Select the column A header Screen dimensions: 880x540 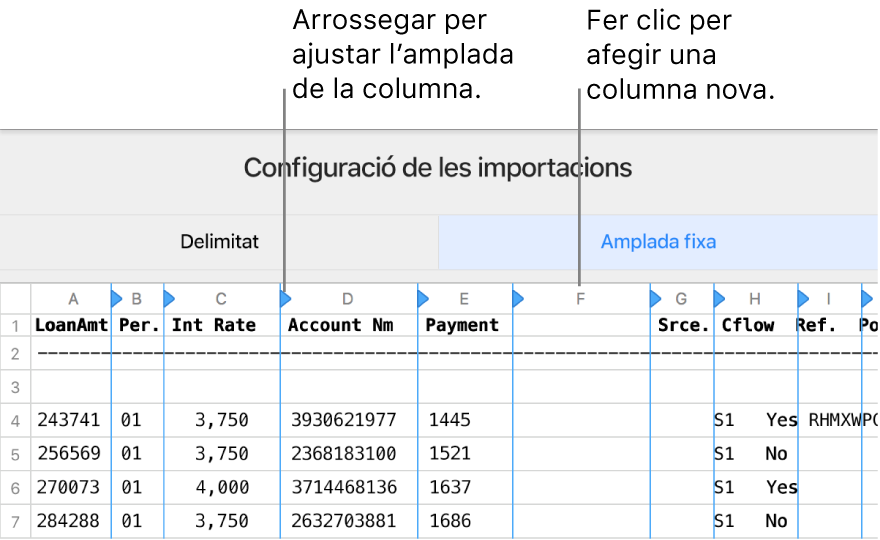click(x=72, y=298)
